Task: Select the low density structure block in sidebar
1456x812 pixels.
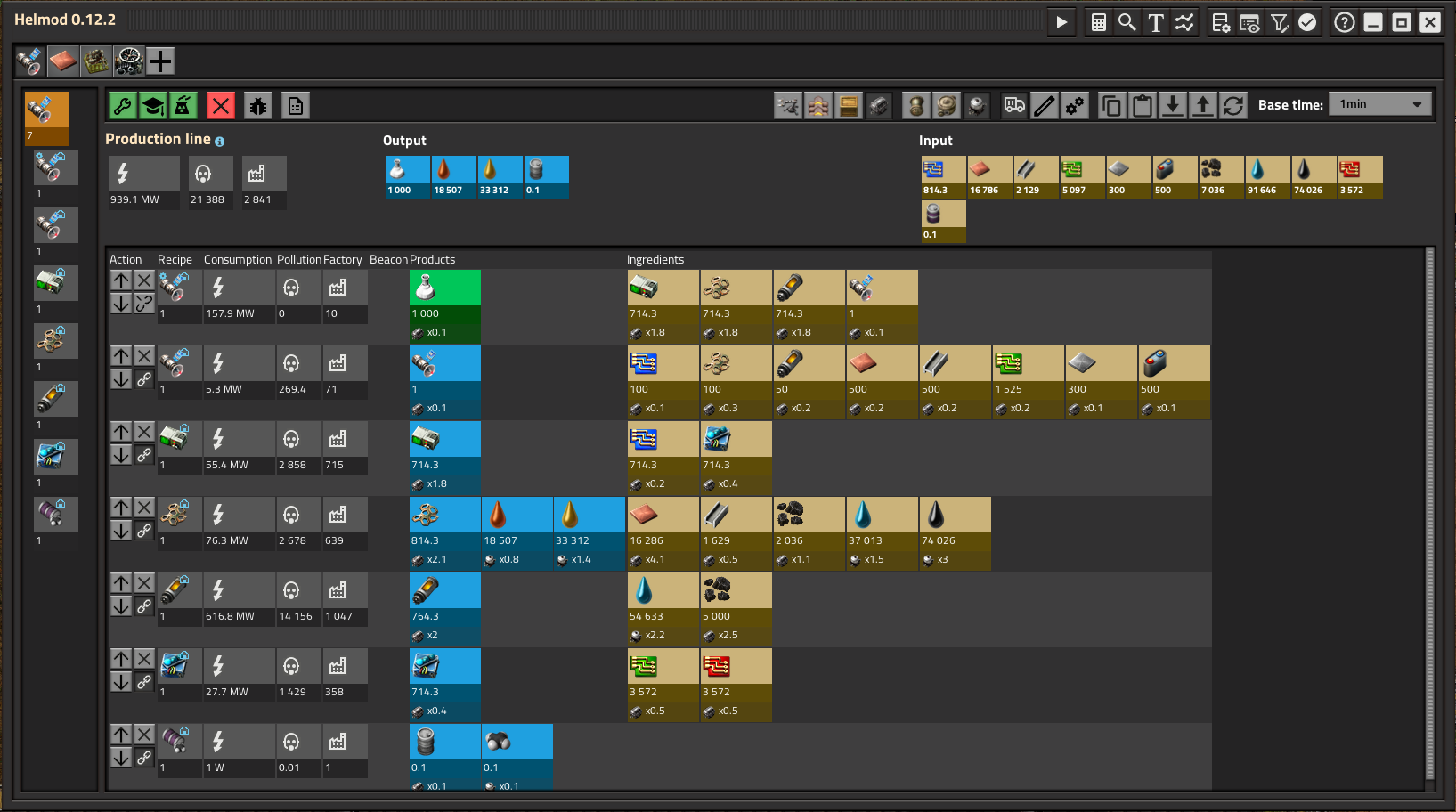Action: 56,341
